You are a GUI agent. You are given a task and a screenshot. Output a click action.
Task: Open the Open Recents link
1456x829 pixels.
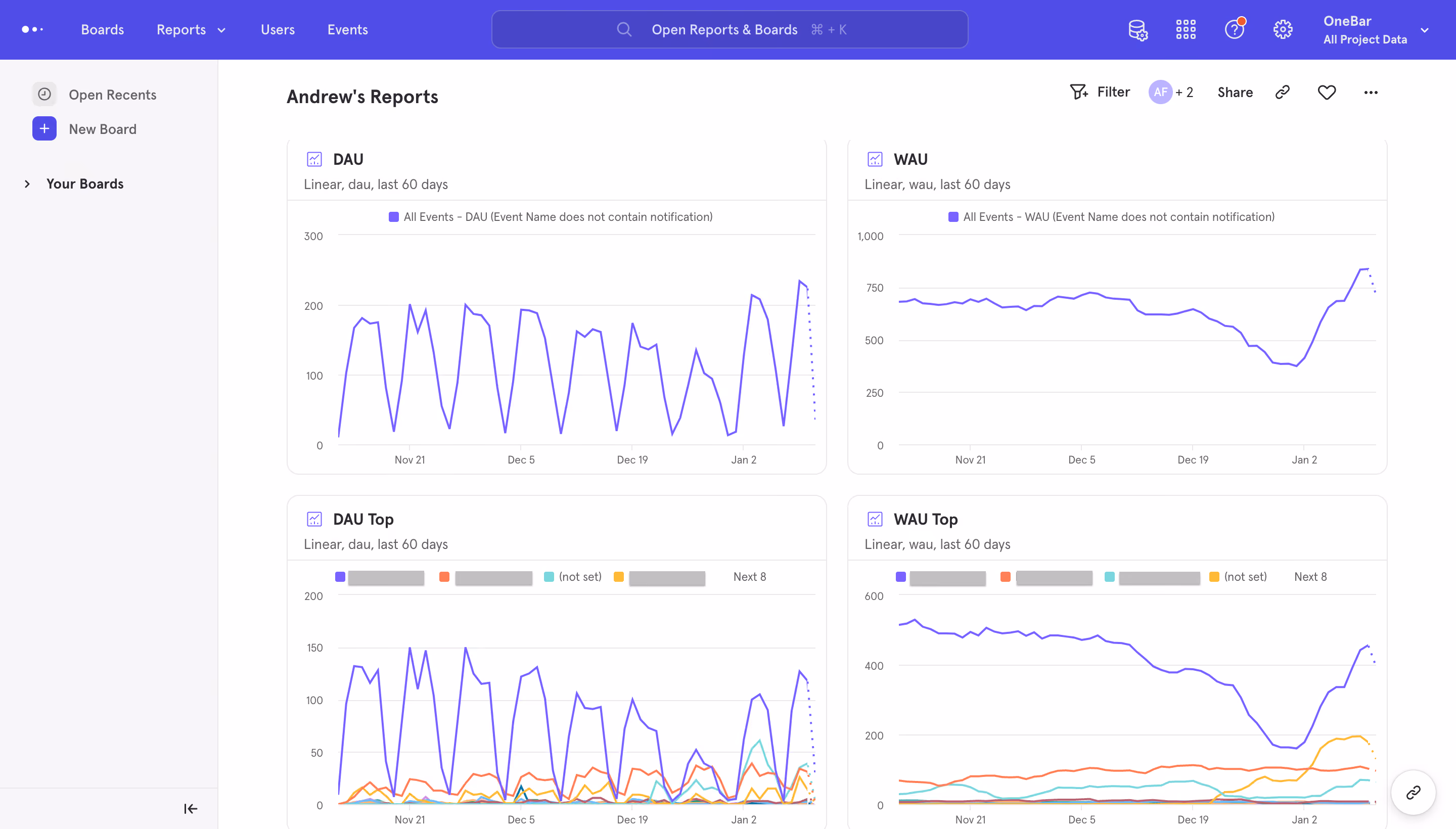[x=112, y=95]
